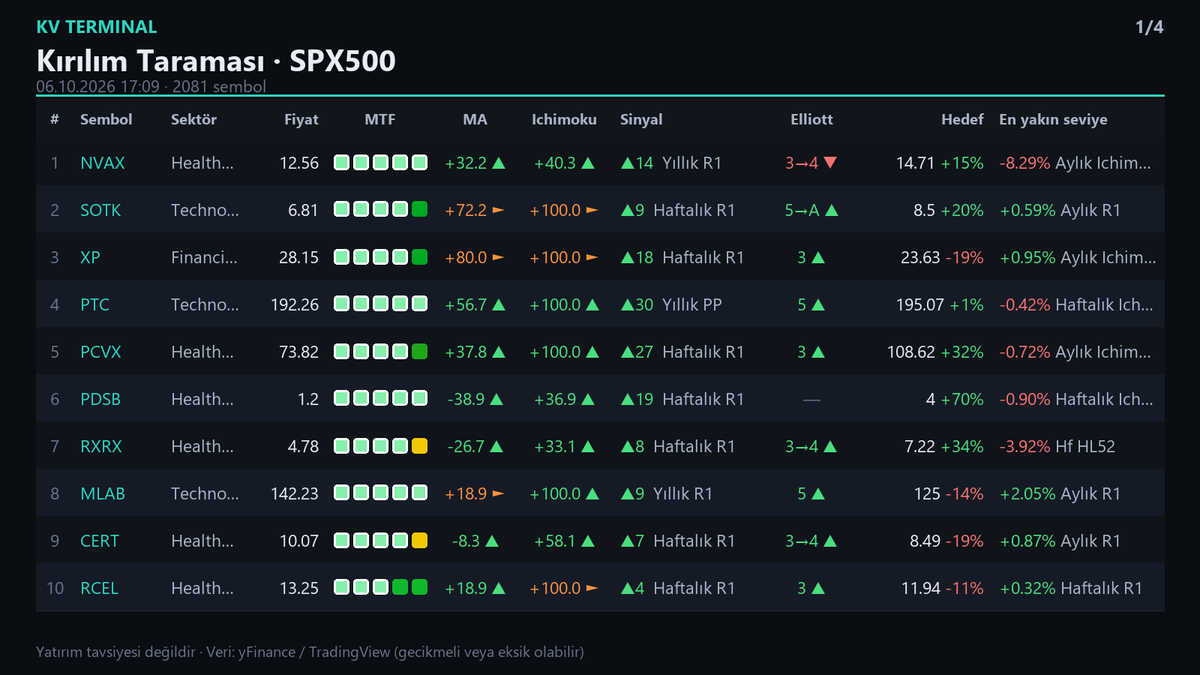Viewport: 1200px width, 675px height.
Task: Click the up arrow beside -38.9 in PDSB row
Action: pyautogui.click(x=498, y=399)
